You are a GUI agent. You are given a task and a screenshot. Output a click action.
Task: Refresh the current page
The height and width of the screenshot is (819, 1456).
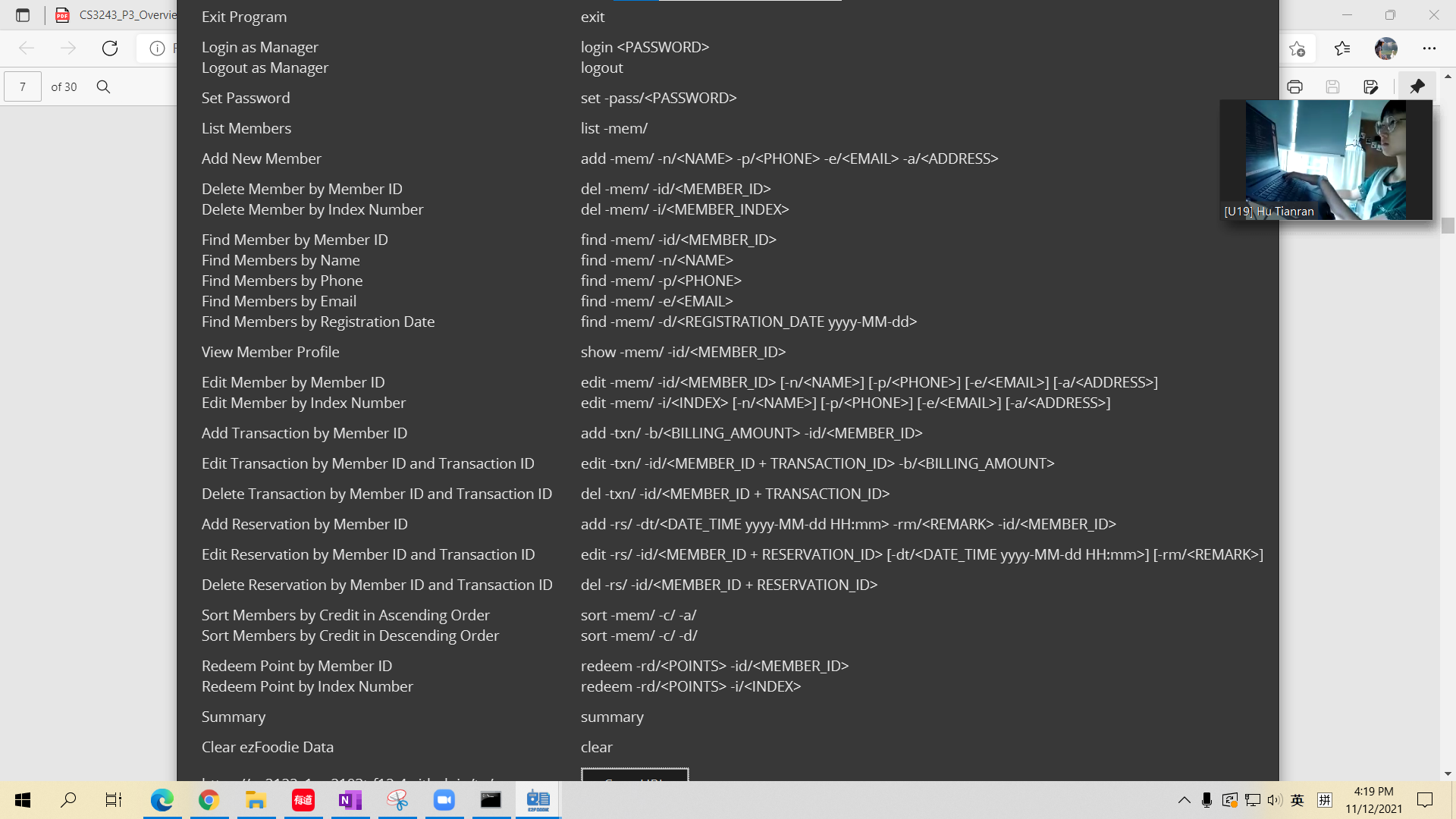pos(110,49)
